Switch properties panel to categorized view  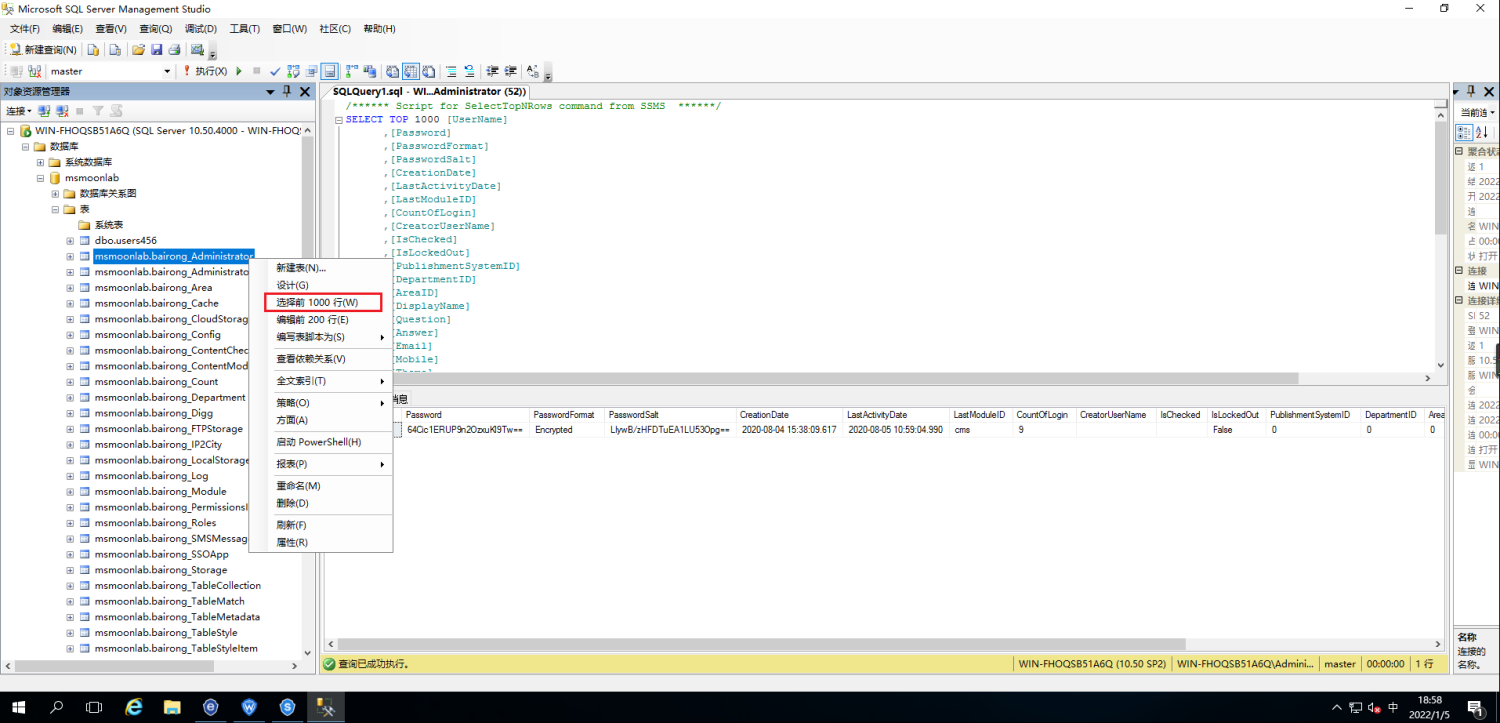(x=1464, y=132)
